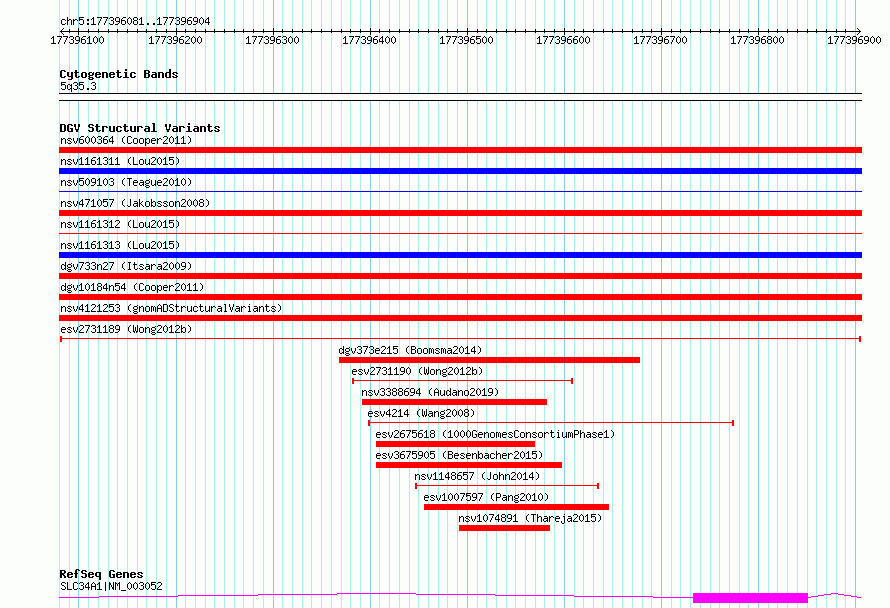The height and width of the screenshot is (608, 890).
Task: Open nsv4121253 (gnomADStructuralVariants) label
Action: tap(171, 308)
